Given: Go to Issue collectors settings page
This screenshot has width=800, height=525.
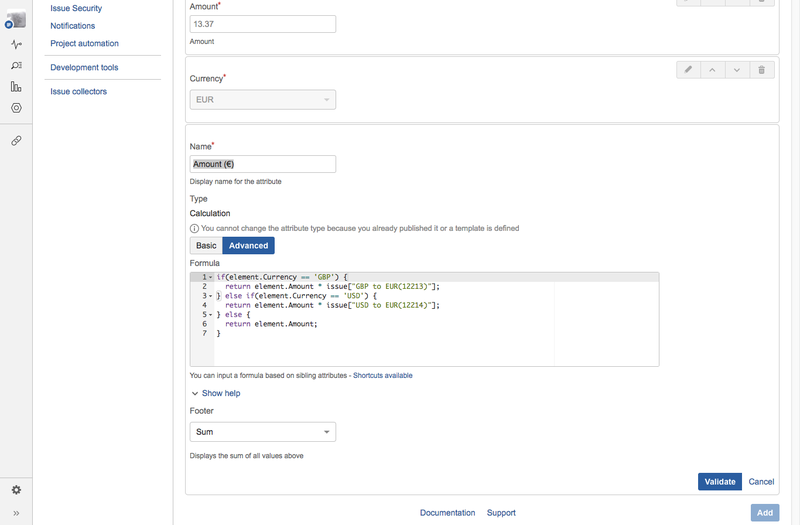Looking at the screenshot, I should 78,92.
